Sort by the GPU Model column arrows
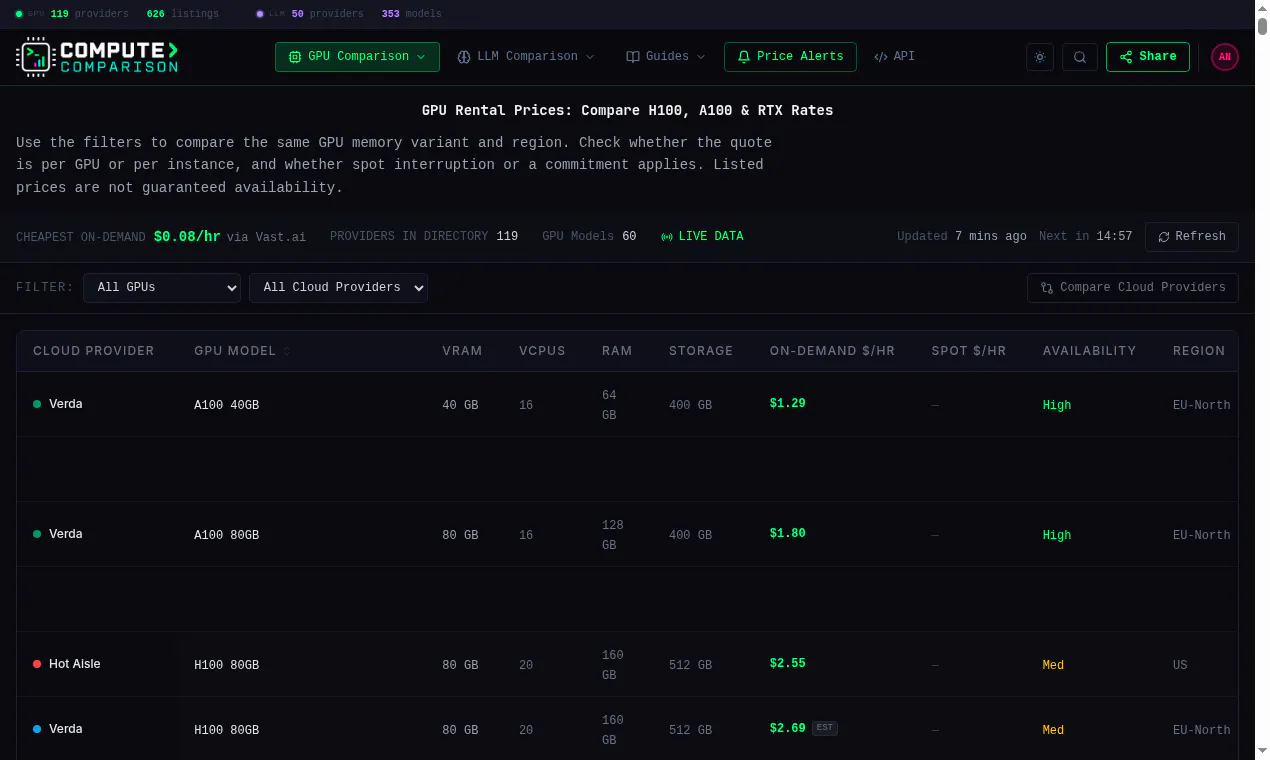The height and width of the screenshot is (760, 1270). pyautogui.click(x=287, y=352)
